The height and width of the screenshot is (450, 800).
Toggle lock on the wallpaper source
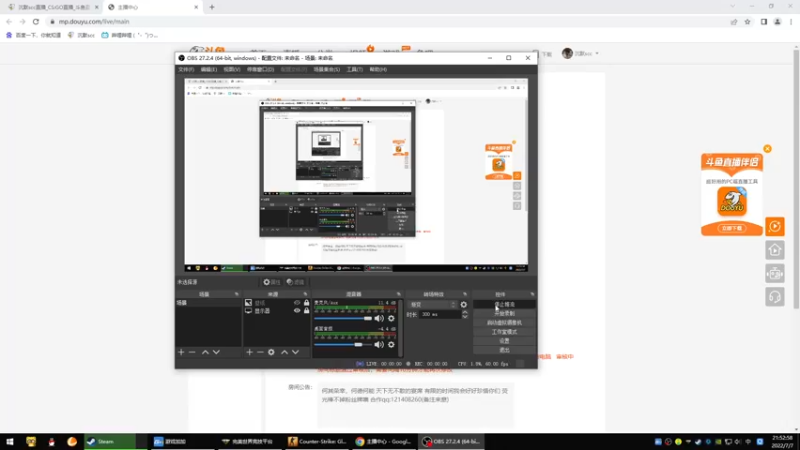coord(306,303)
